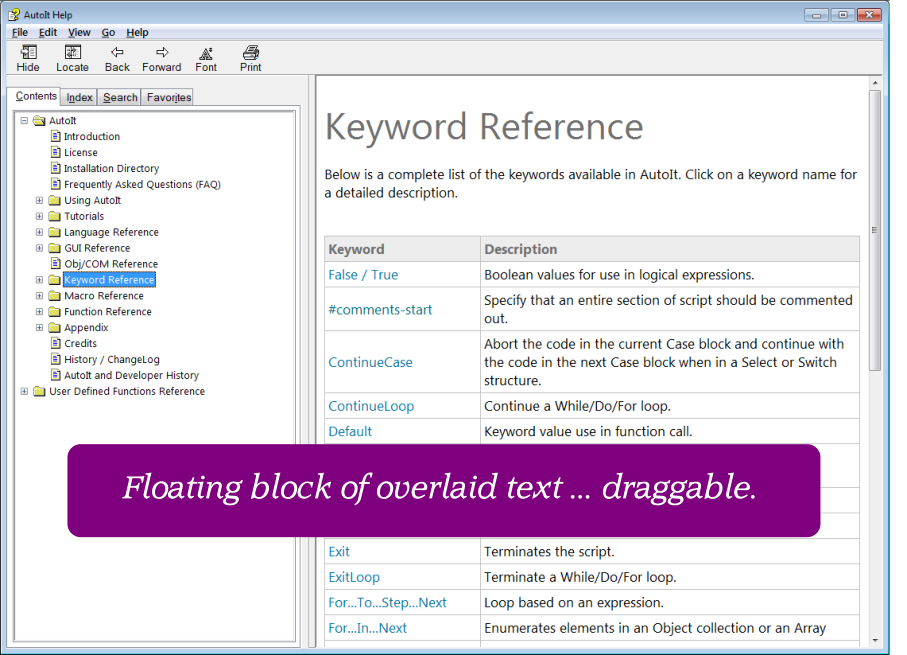The width and height of the screenshot is (907, 655).
Task: Click the content pane vertical scrollbar
Action: click(x=875, y=230)
